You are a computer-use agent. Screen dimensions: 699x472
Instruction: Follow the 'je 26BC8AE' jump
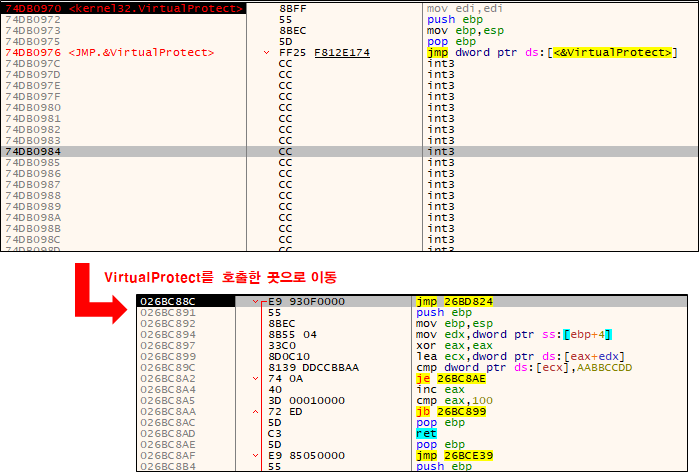(x=451, y=378)
